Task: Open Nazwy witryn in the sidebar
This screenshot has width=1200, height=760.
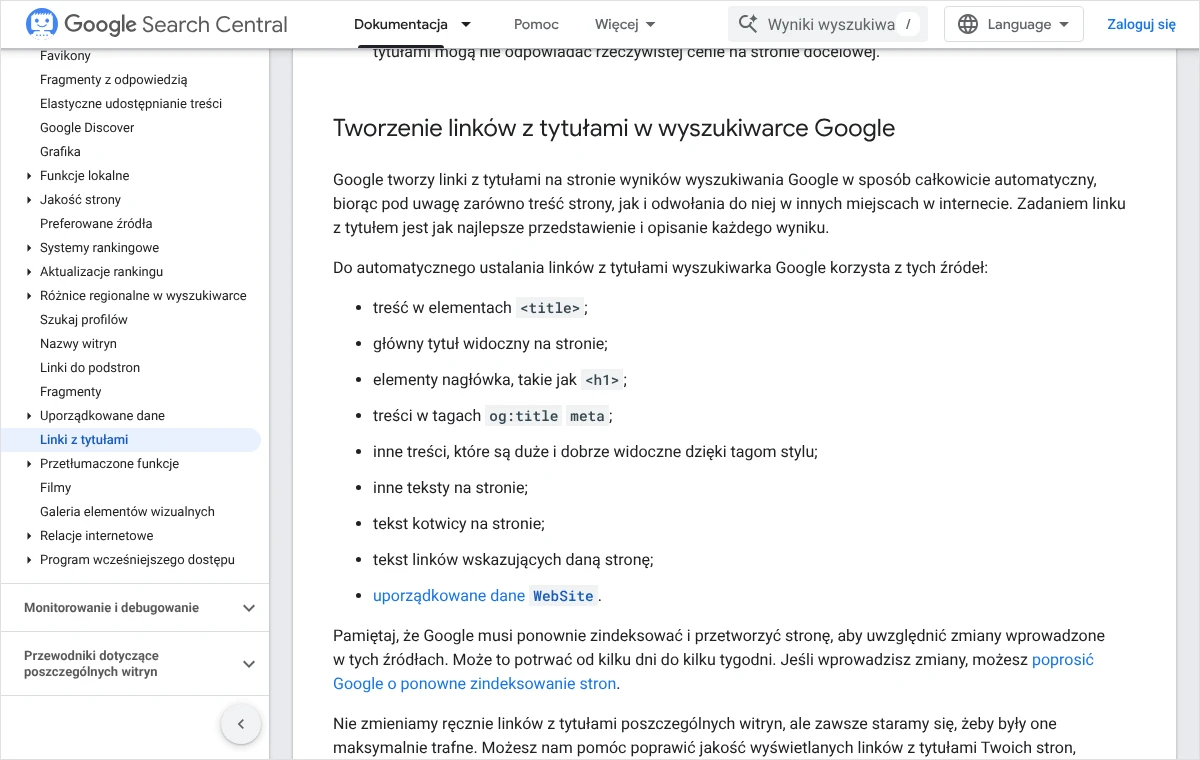Action: pyautogui.click(x=78, y=344)
